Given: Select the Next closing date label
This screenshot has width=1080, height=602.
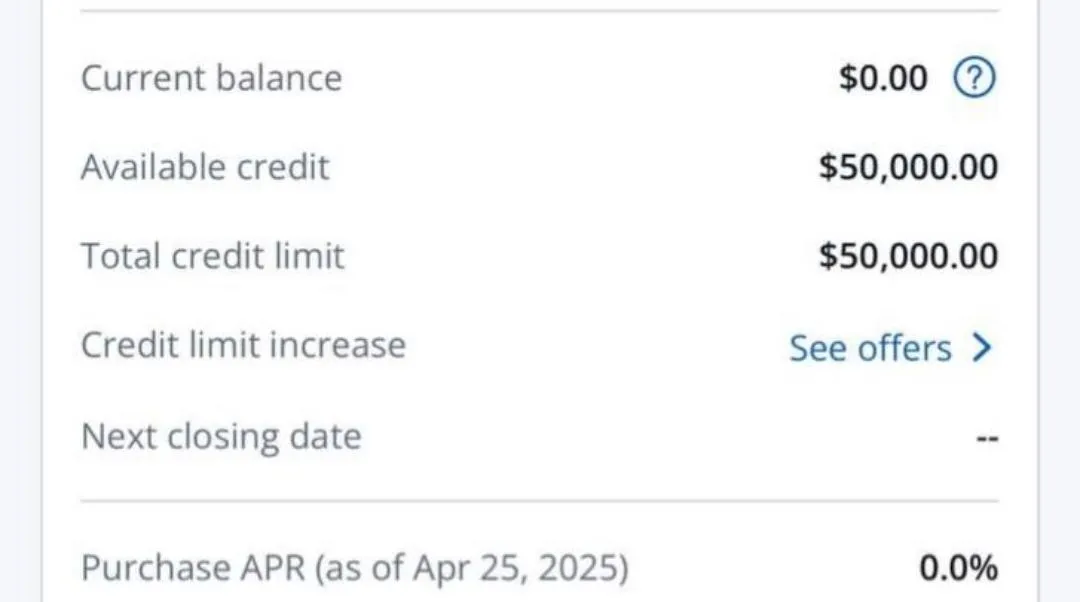Looking at the screenshot, I should coord(221,437).
